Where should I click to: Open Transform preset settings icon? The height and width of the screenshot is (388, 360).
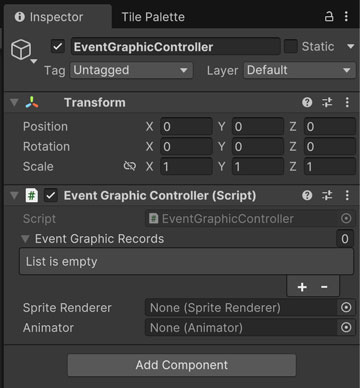click(x=327, y=102)
